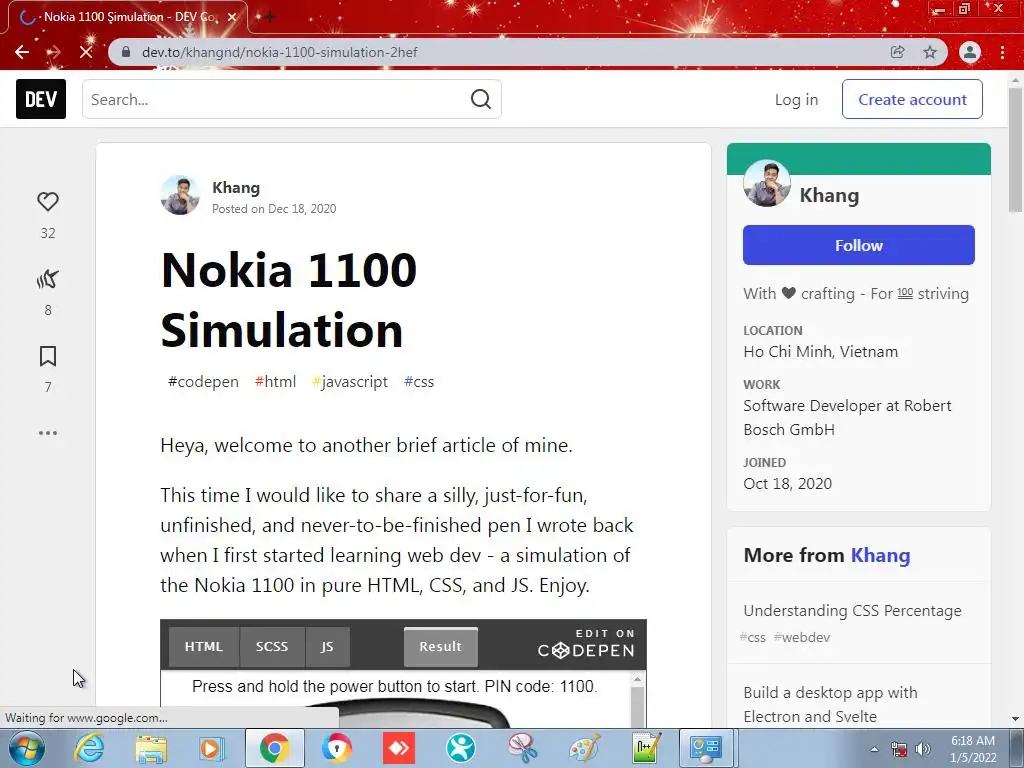Viewport: 1024px width, 768px height.
Task: Open Chrome profile avatar icon
Action: [970, 52]
